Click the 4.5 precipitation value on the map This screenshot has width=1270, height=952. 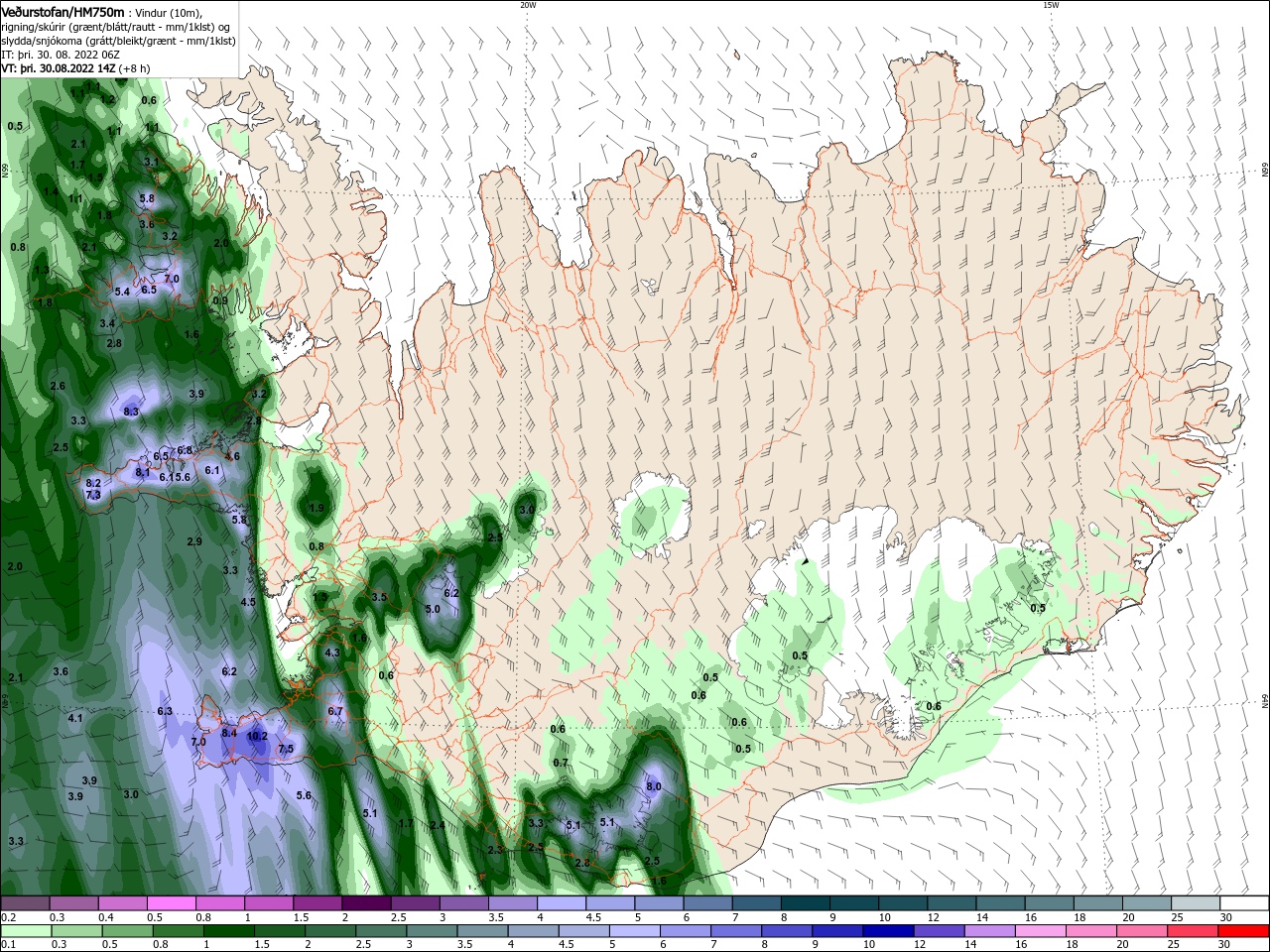click(248, 602)
